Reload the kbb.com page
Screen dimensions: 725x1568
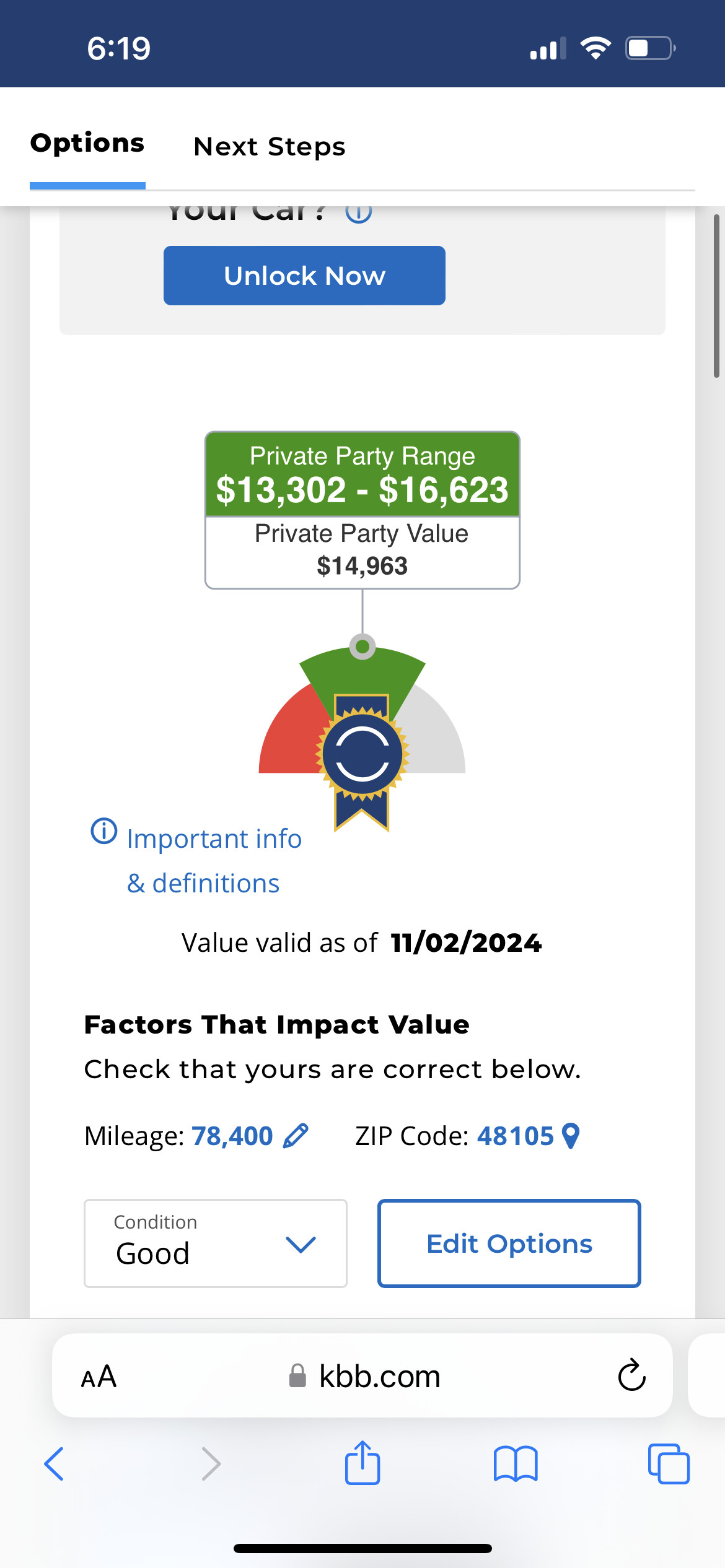[x=631, y=1375]
